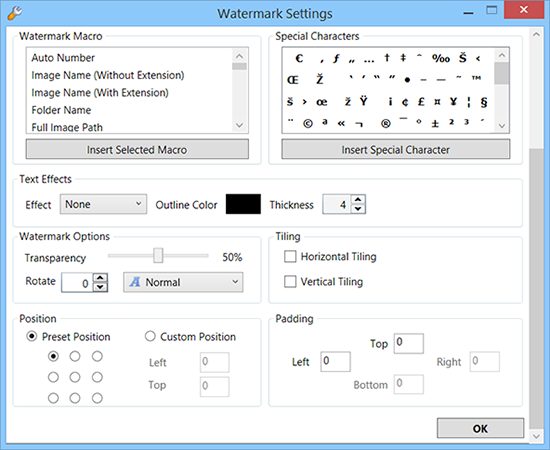Select the trademark TM character

(476, 78)
